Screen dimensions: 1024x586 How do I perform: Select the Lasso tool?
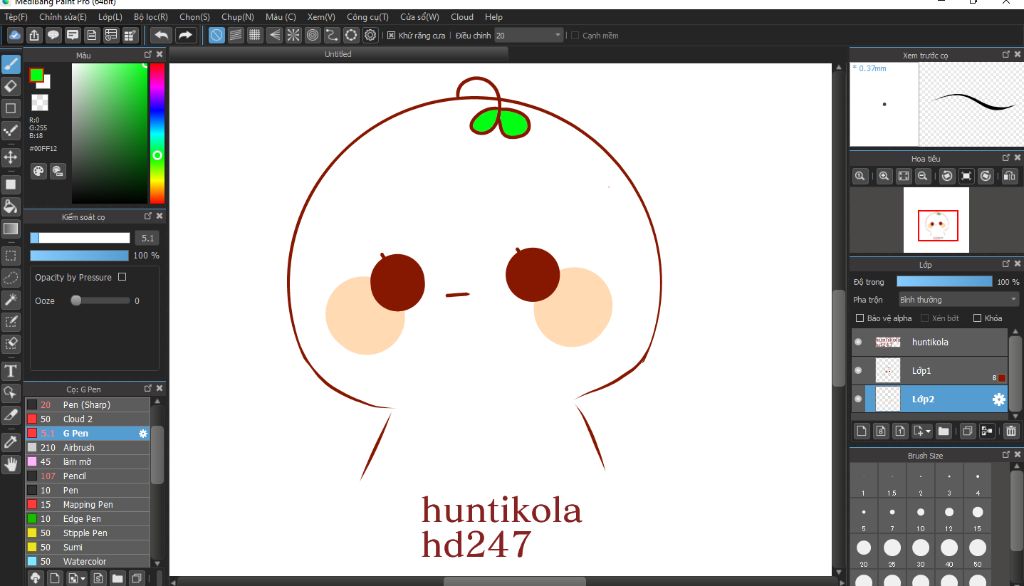pyautogui.click(x=10, y=278)
